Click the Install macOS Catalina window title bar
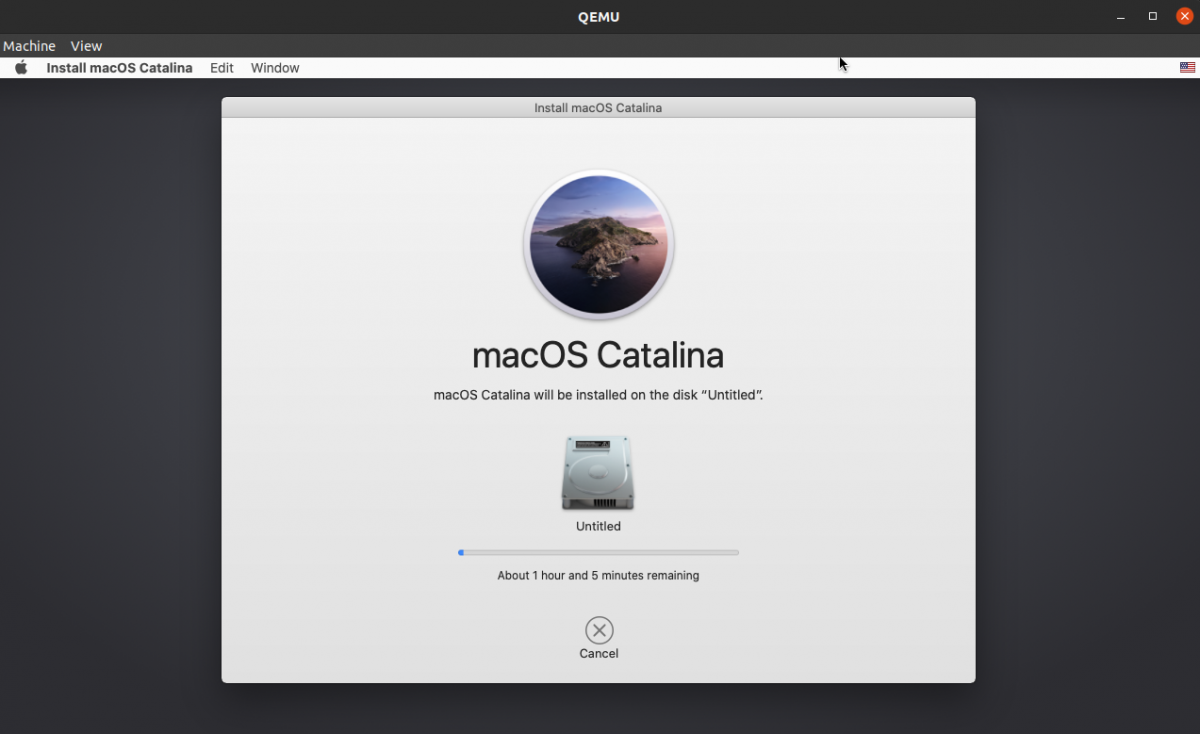This screenshot has height=734, width=1200. (598, 107)
